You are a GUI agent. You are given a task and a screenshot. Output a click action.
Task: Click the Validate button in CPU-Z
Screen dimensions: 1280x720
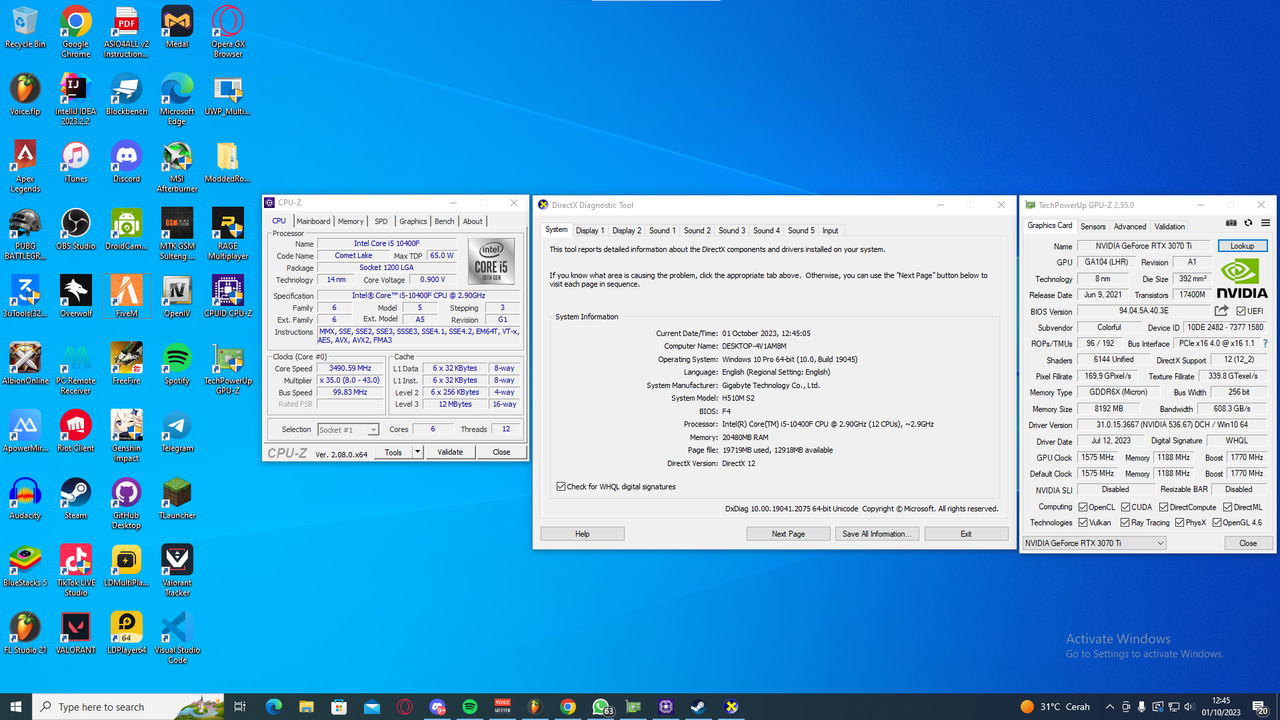pos(450,452)
